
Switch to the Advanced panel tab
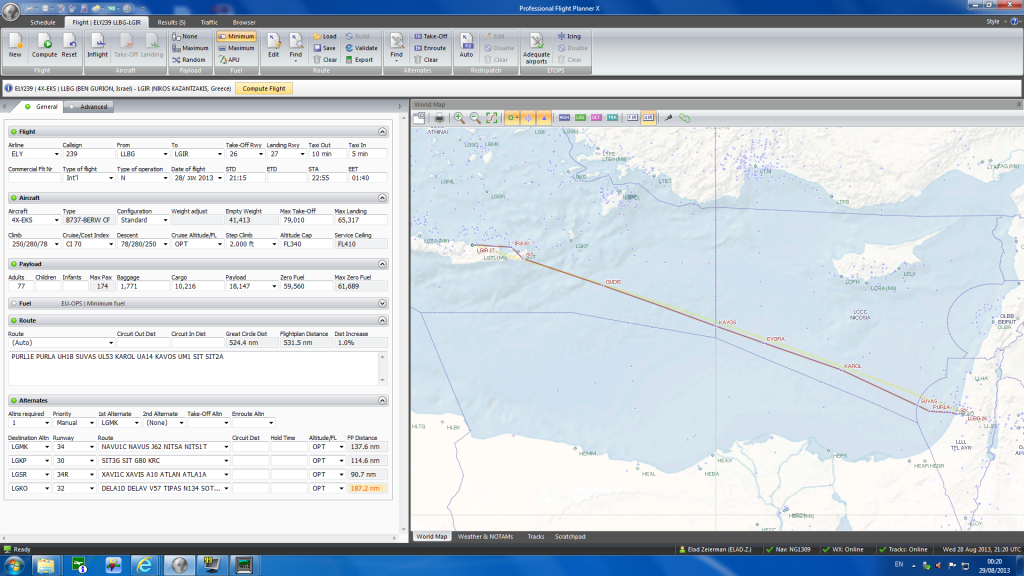coord(93,107)
